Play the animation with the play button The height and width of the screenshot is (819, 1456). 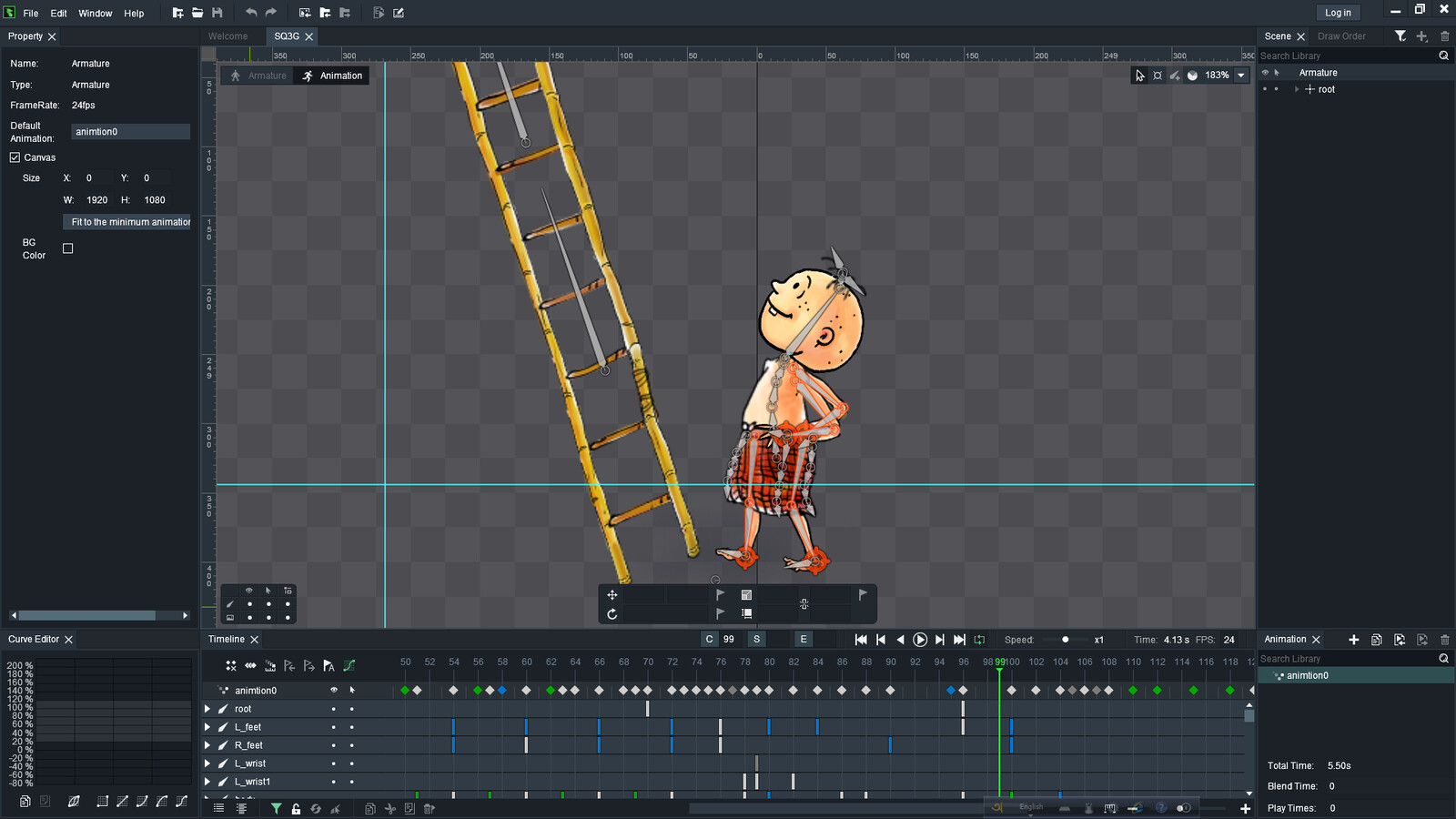(x=920, y=640)
